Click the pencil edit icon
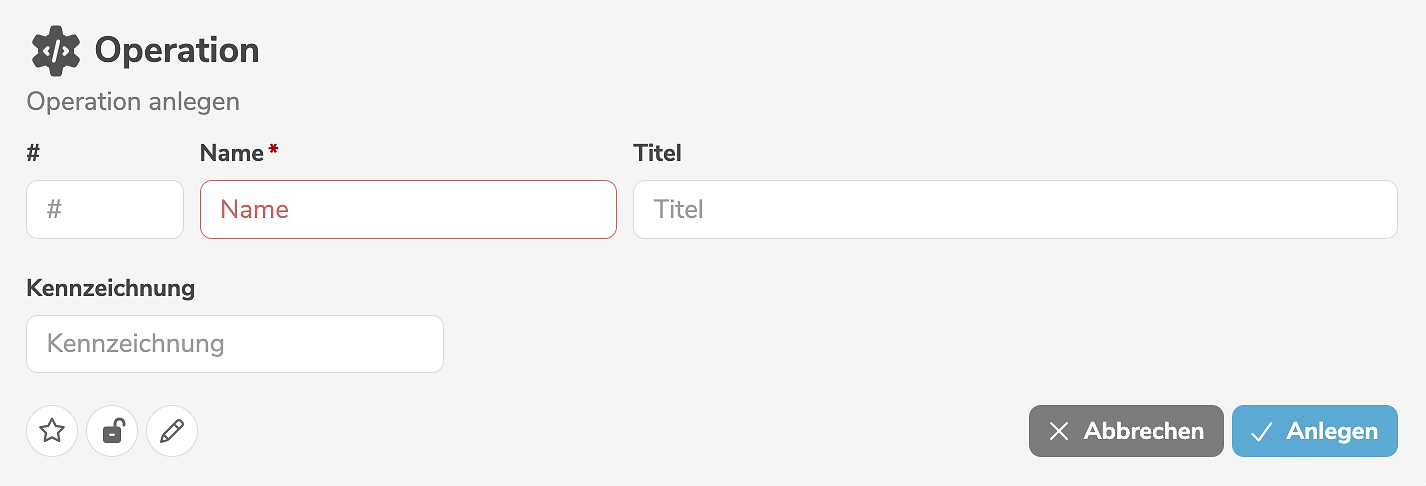The image size is (1426, 486). click(x=172, y=431)
